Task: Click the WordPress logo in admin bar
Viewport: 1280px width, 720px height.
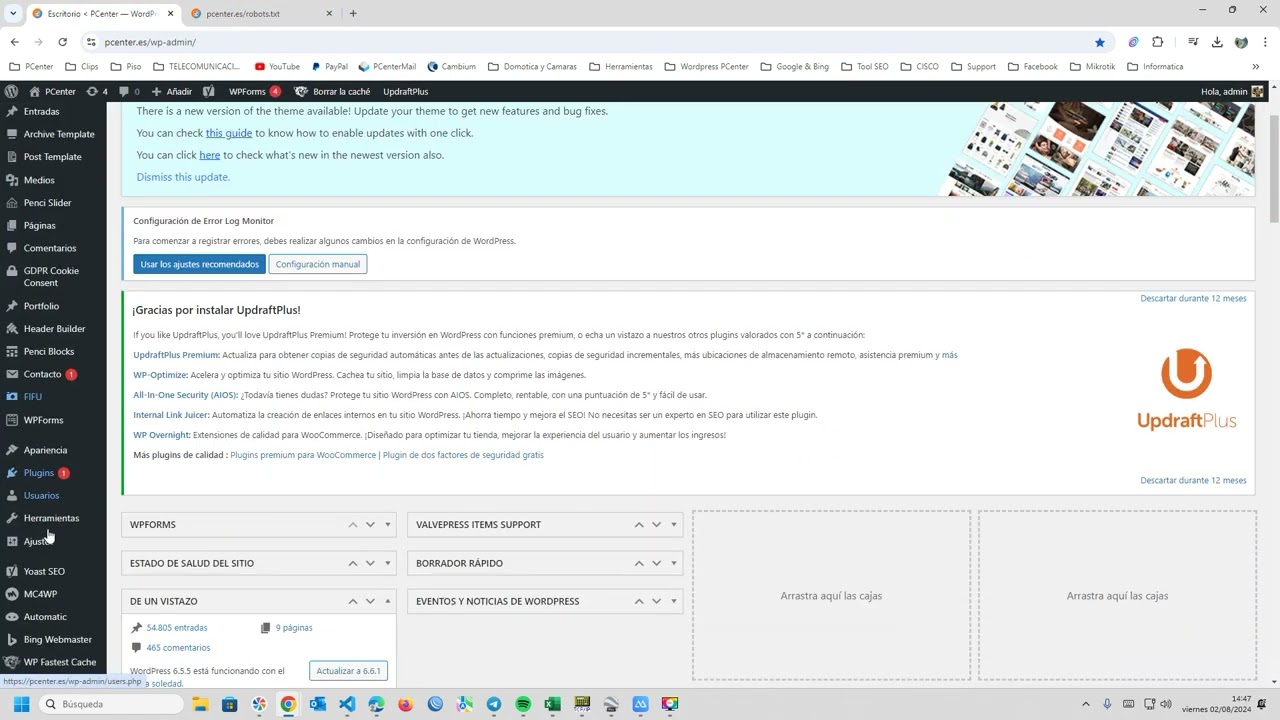Action: 11,91
